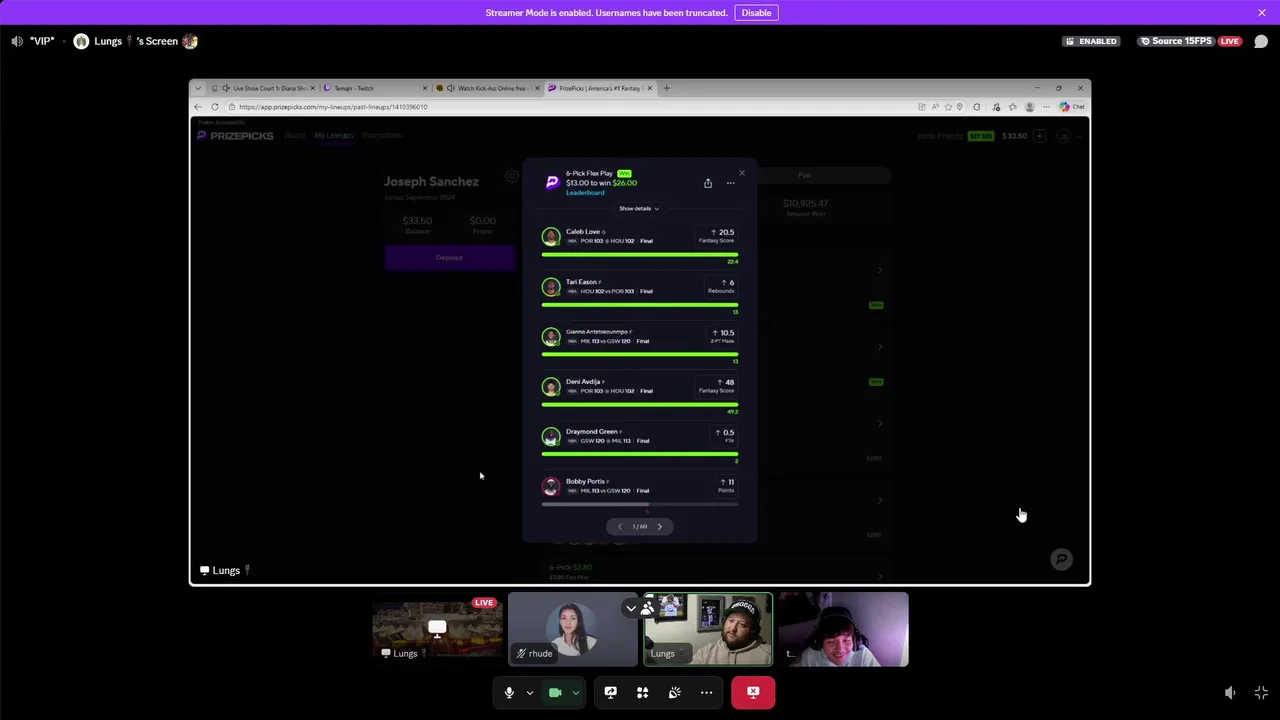Screen dimensions: 1280x720
Task: Expand Show details in lineup modal
Action: point(639,208)
